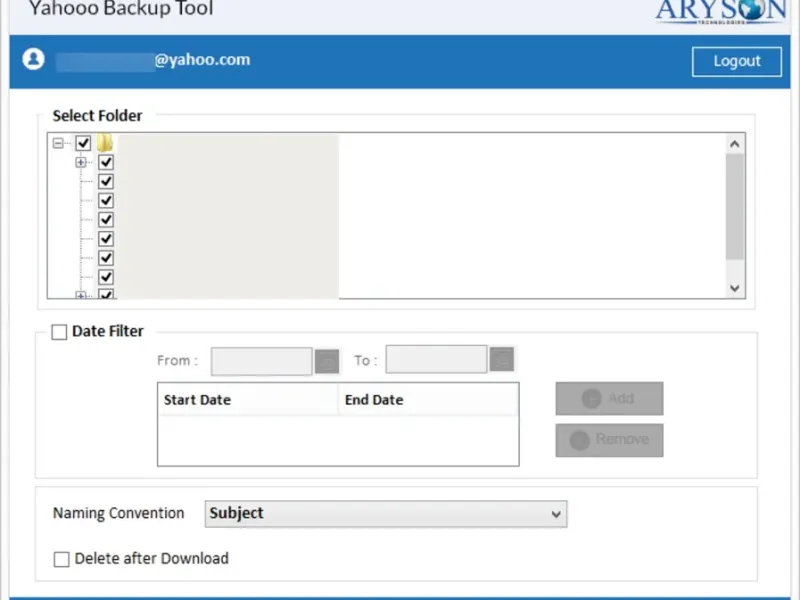This screenshot has height=600, width=800.
Task: Click the folder list scrollbar thumb
Action: (x=735, y=207)
